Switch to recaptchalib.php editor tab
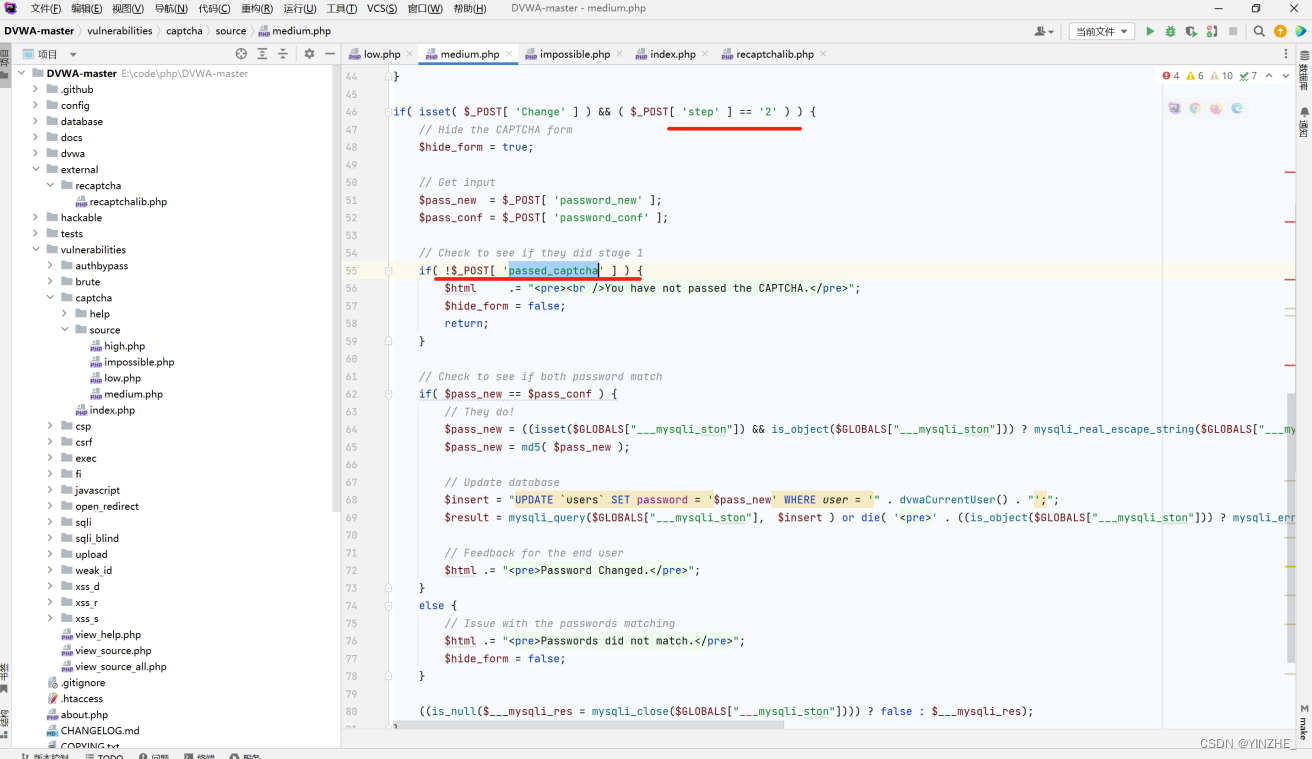 pos(775,54)
